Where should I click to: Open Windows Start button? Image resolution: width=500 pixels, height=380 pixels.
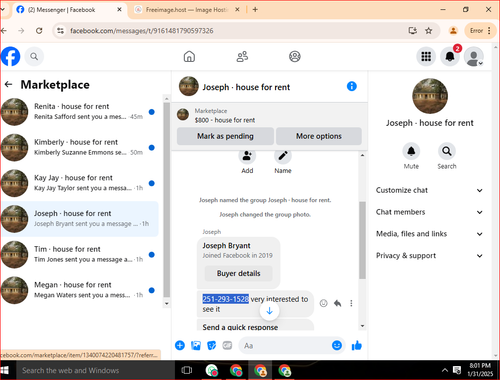tap(5, 370)
